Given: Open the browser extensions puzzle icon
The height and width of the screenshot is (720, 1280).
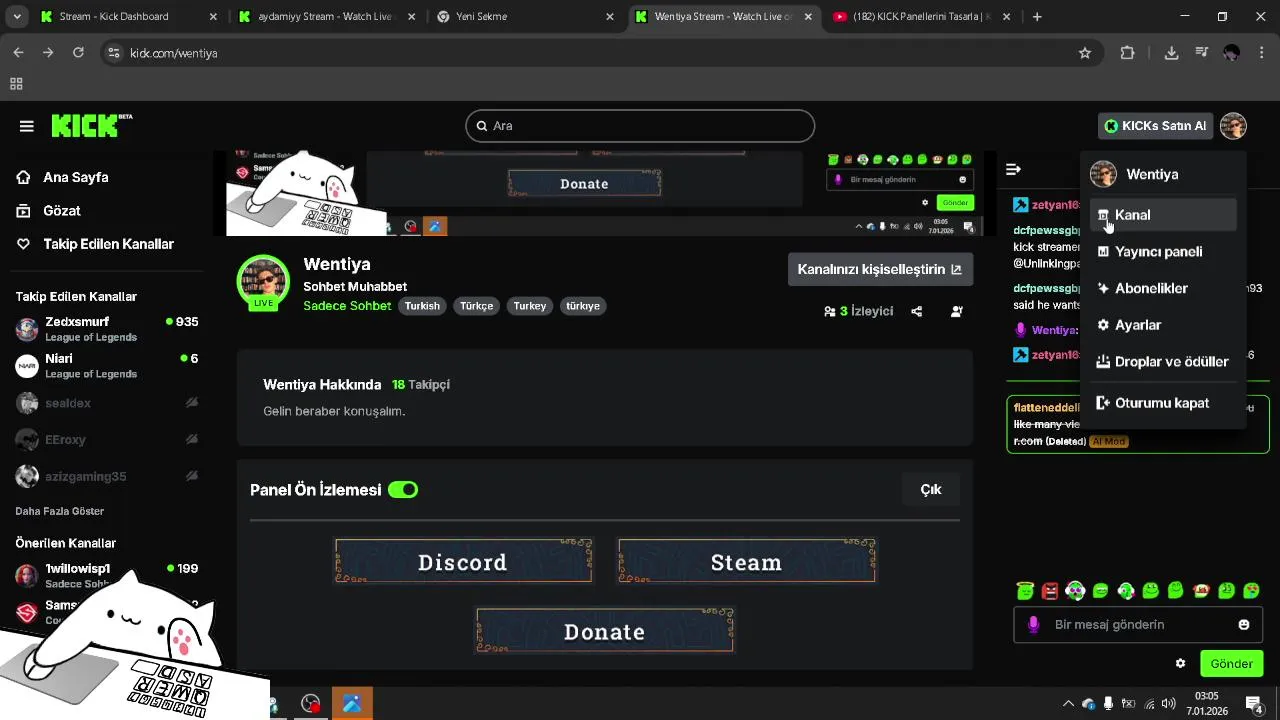Looking at the screenshot, I should (x=1127, y=53).
